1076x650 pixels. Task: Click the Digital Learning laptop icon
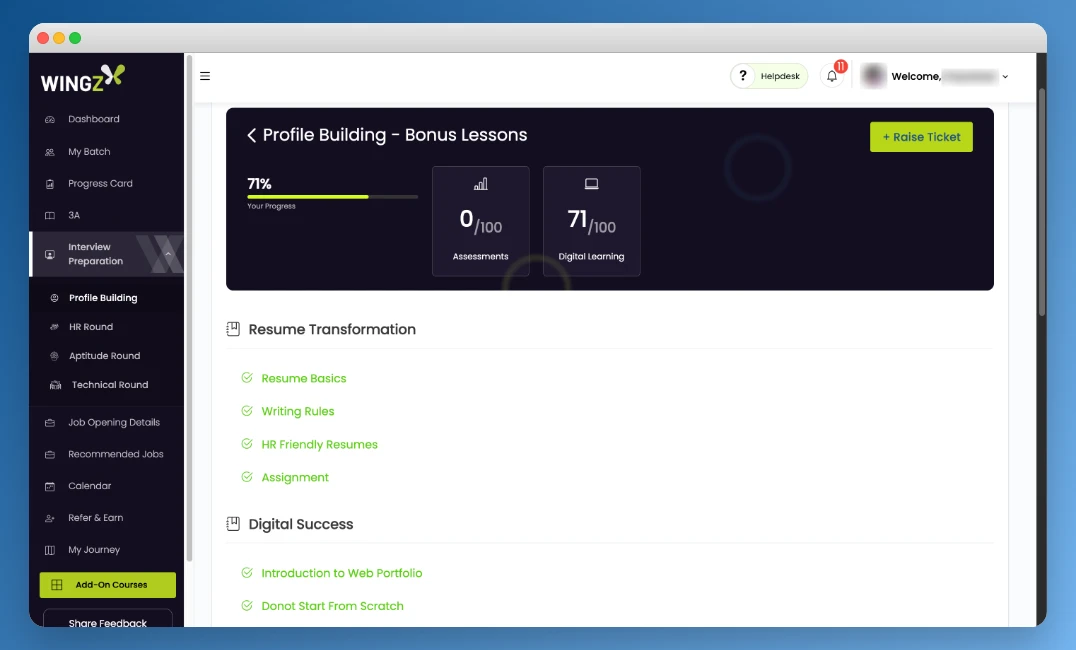tap(591, 184)
